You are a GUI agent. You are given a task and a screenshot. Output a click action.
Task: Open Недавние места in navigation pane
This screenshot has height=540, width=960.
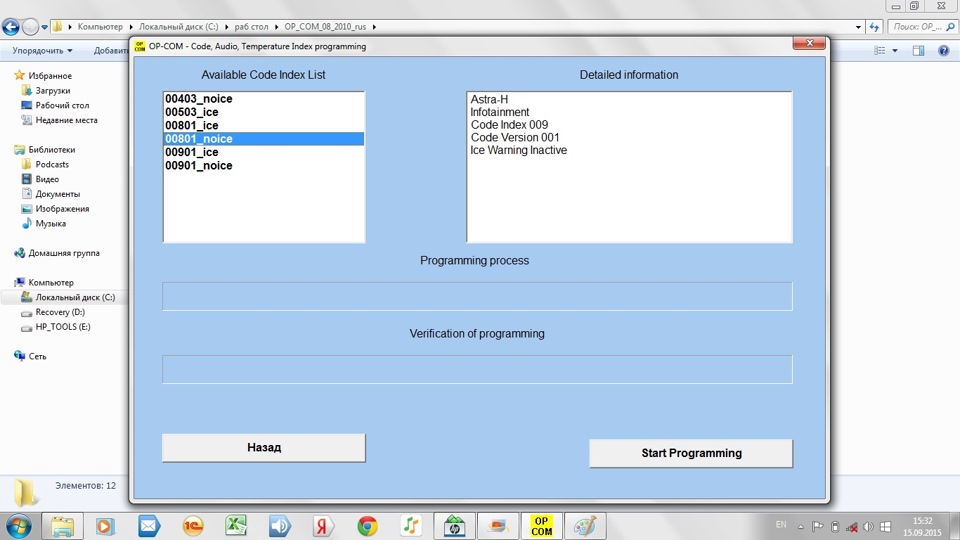66,120
